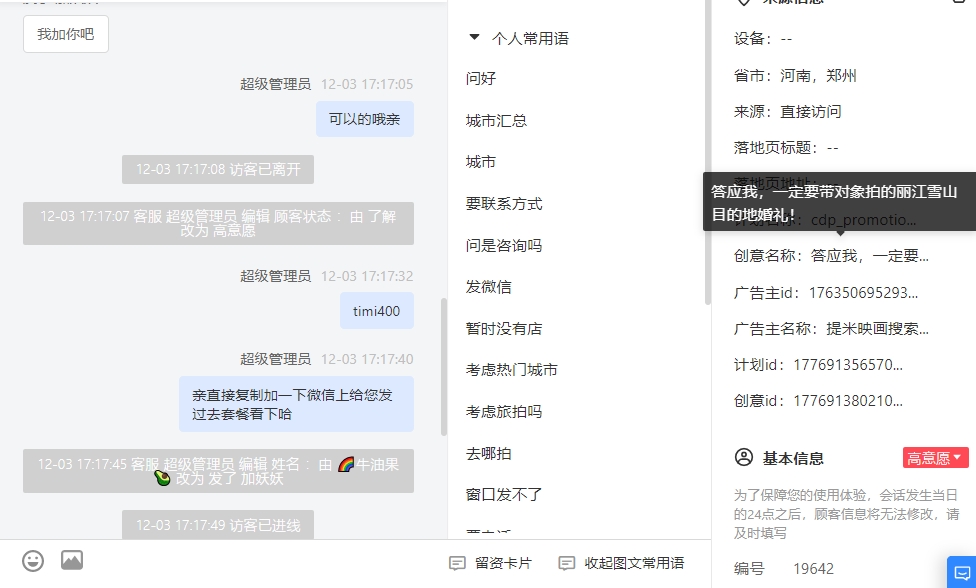Select the 问好 quick phrase
The image size is (976, 588).
pyautogui.click(x=481, y=78)
